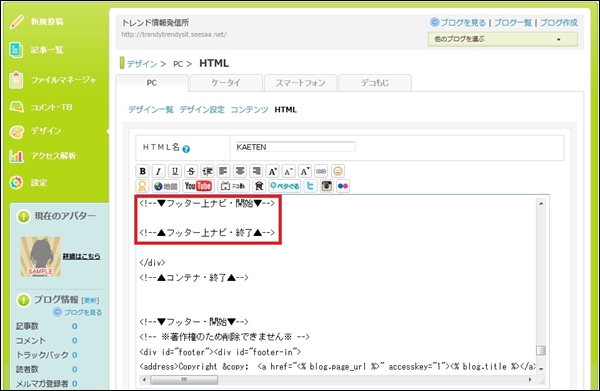Click avatar 詳細はこちら link
Viewport: 600px width, 391px height.
(82, 256)
